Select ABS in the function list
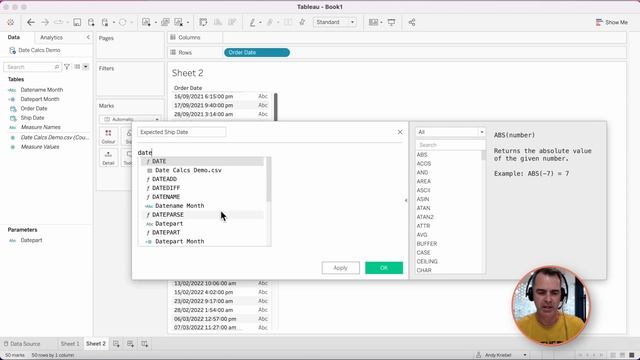Image resolution: width=640 pixels, height=360 pixels. pos(422,155)
